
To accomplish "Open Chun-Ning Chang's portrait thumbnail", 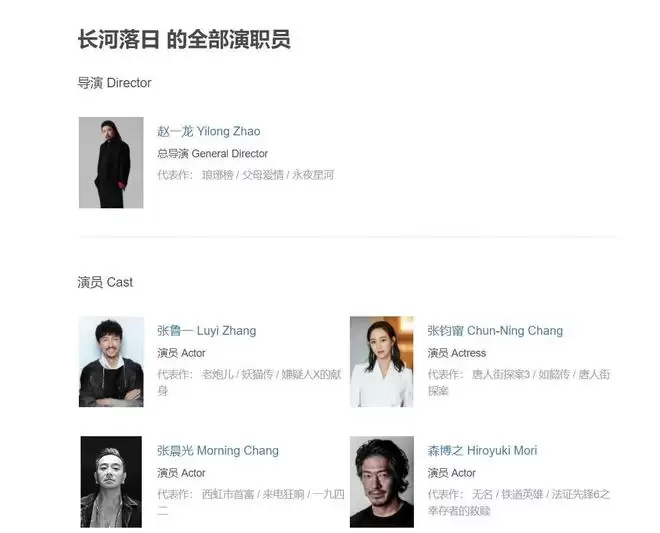I will pyautogui.click(x=382, y=362).
